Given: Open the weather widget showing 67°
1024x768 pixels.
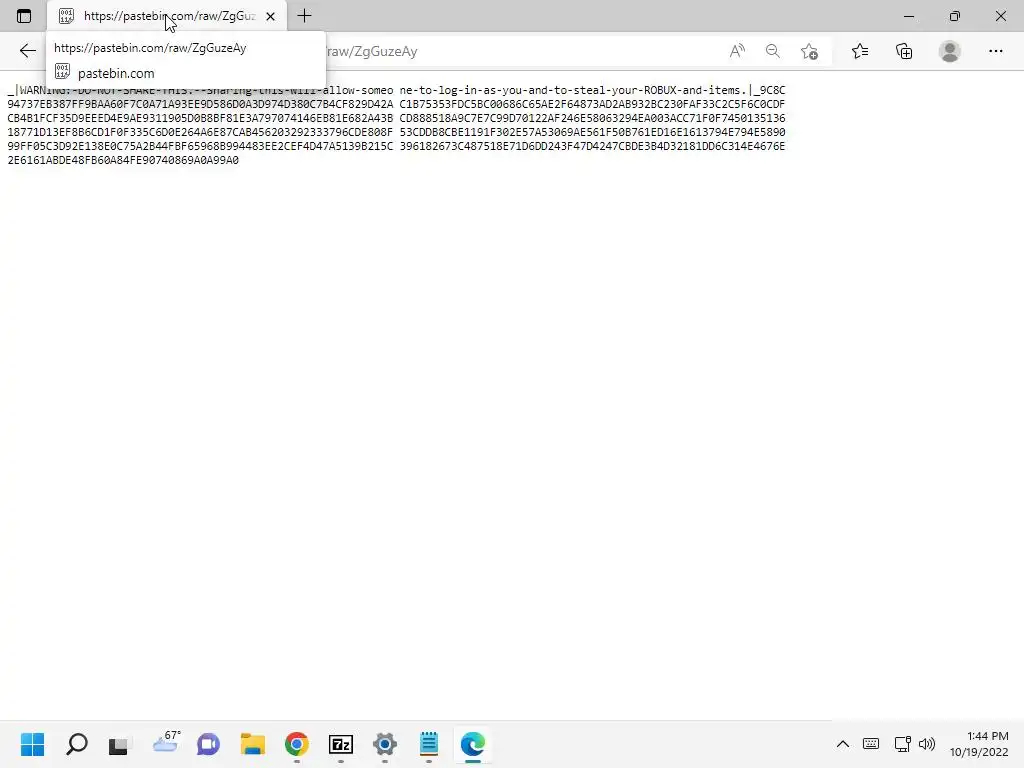Looking at the screenshot, I should (x=166, y=743).
